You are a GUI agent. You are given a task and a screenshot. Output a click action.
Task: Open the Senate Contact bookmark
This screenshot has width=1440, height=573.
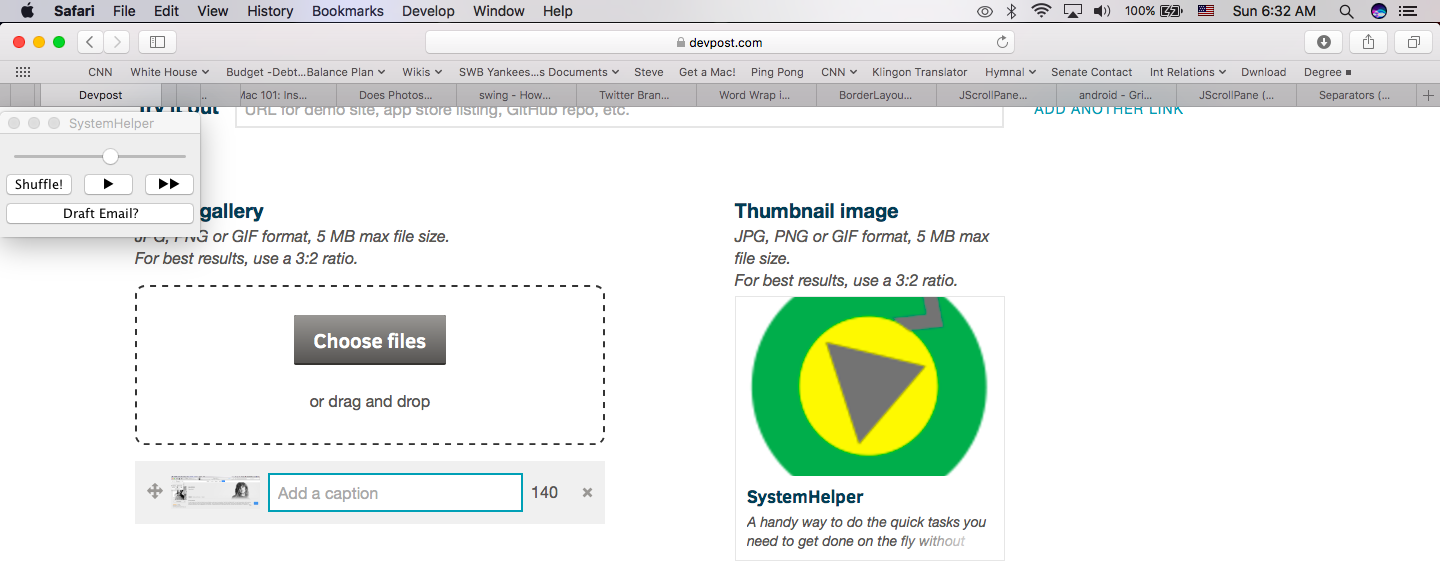(x=1092, y=72)
